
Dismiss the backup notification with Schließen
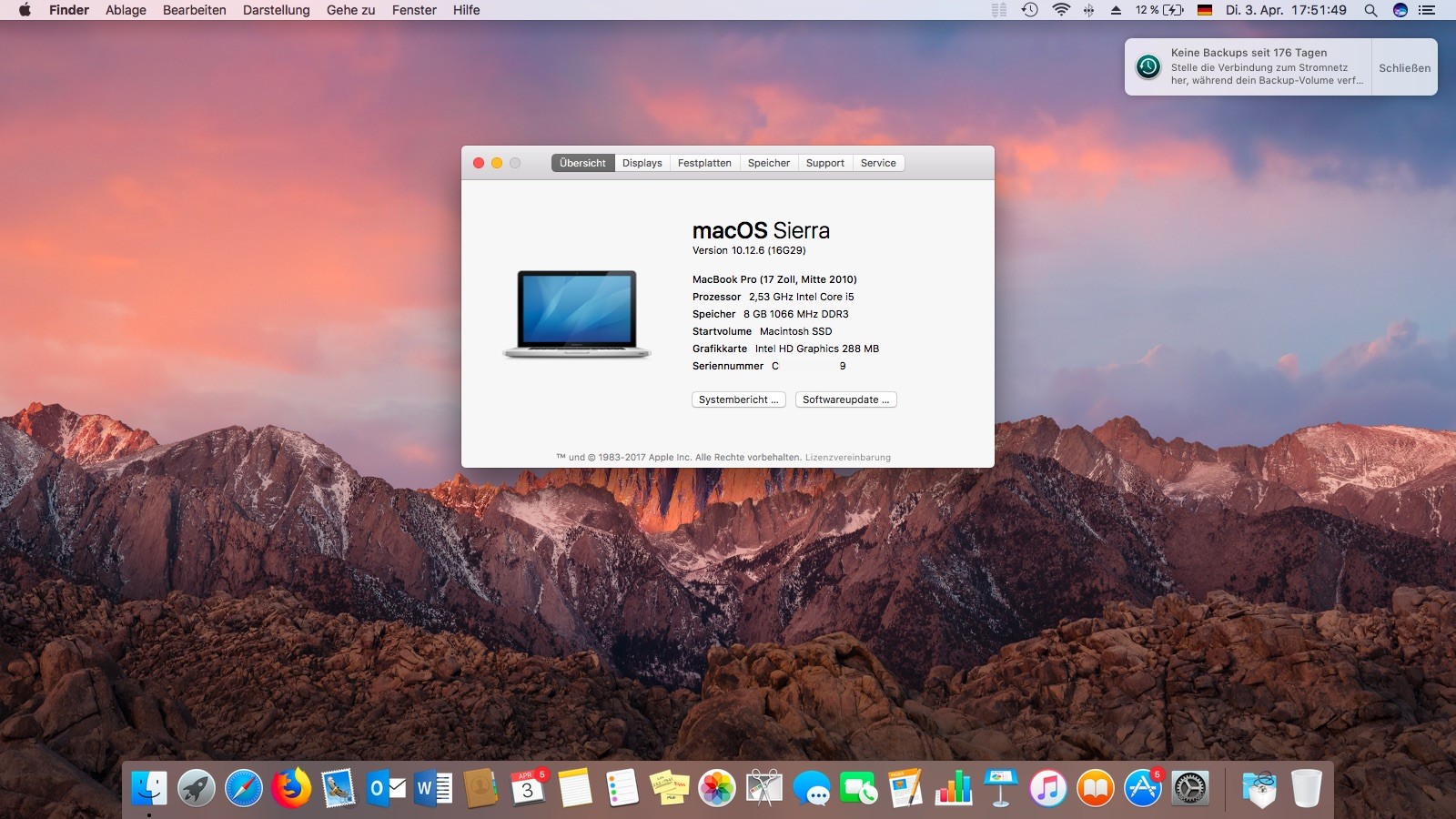click(x=1404, y=67)
